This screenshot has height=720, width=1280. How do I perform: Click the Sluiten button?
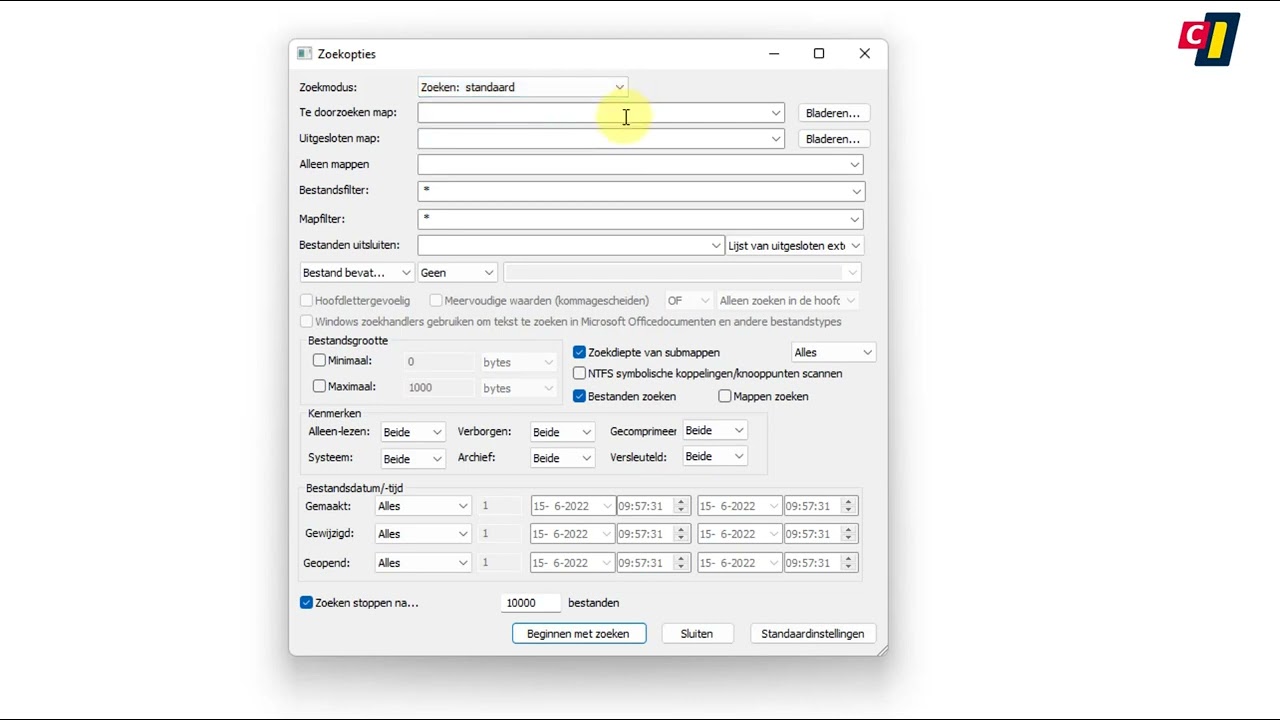click(x=696, y=634)
